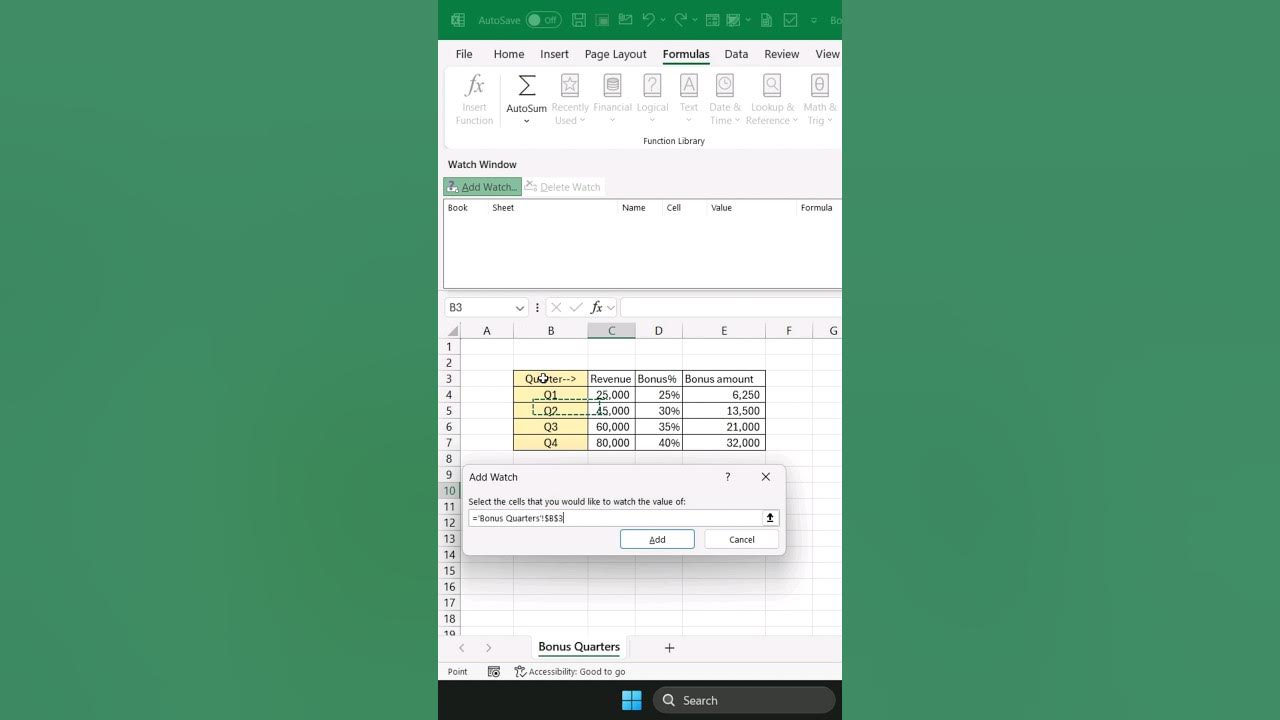Open the Windows Start menu

(x=632, y=700)
